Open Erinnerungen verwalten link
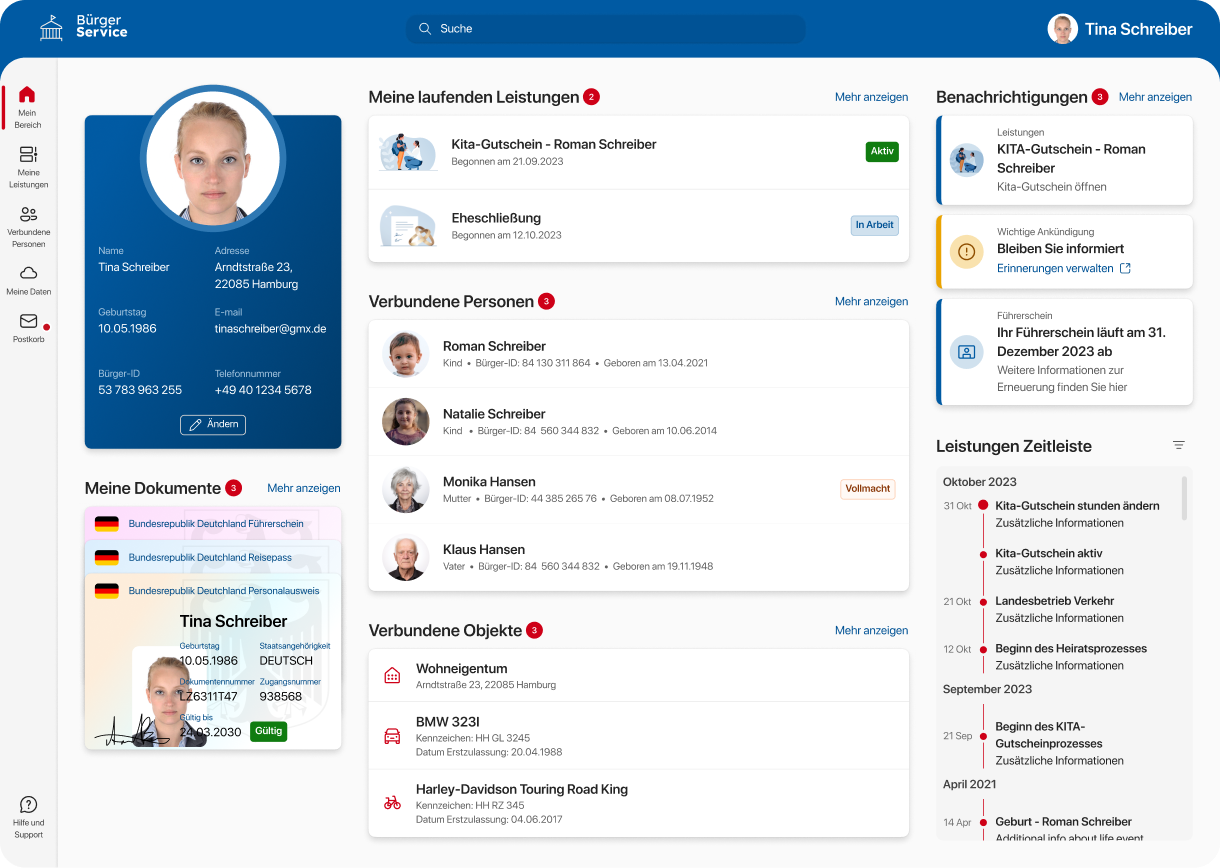The width and height of the screenshot is (1220, 868). (1055, 268)
